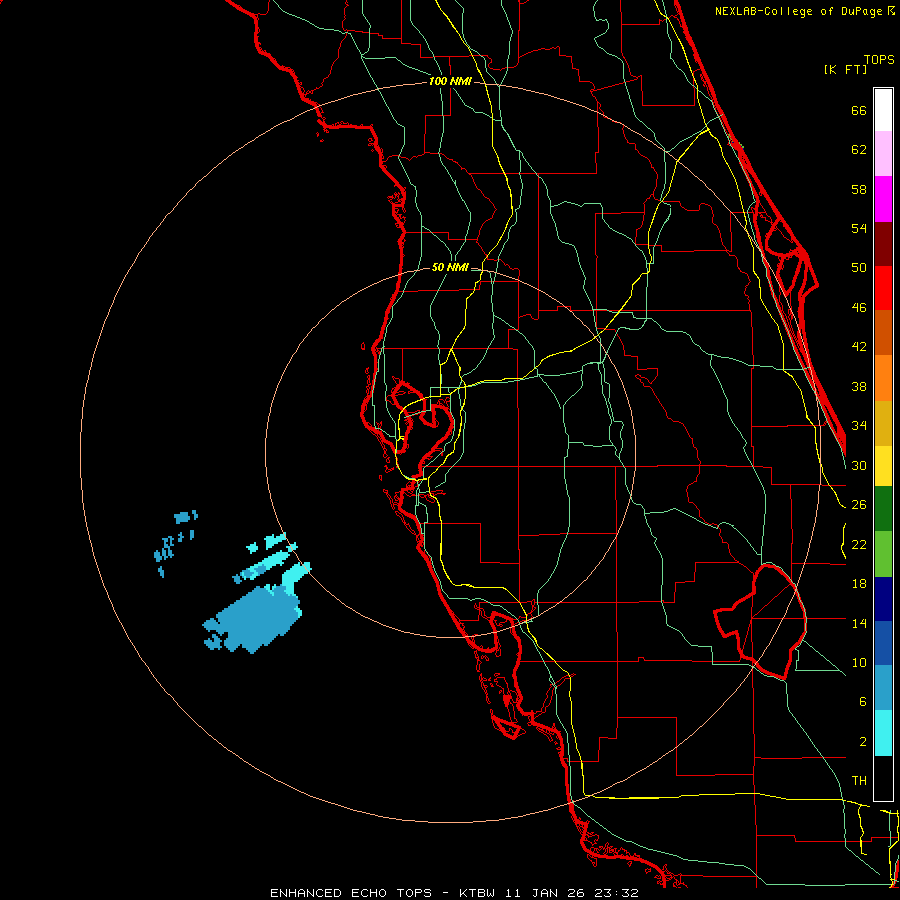This screenshot has height=900, width=900.
Task: Click the "58" value on the scale
Action: click(859, 189)
